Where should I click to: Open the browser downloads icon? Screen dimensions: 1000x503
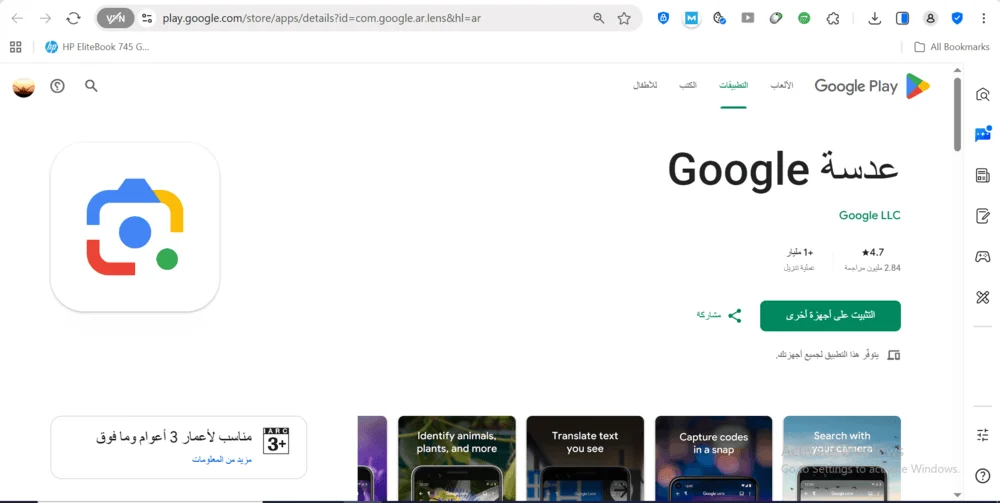[874, 18]
